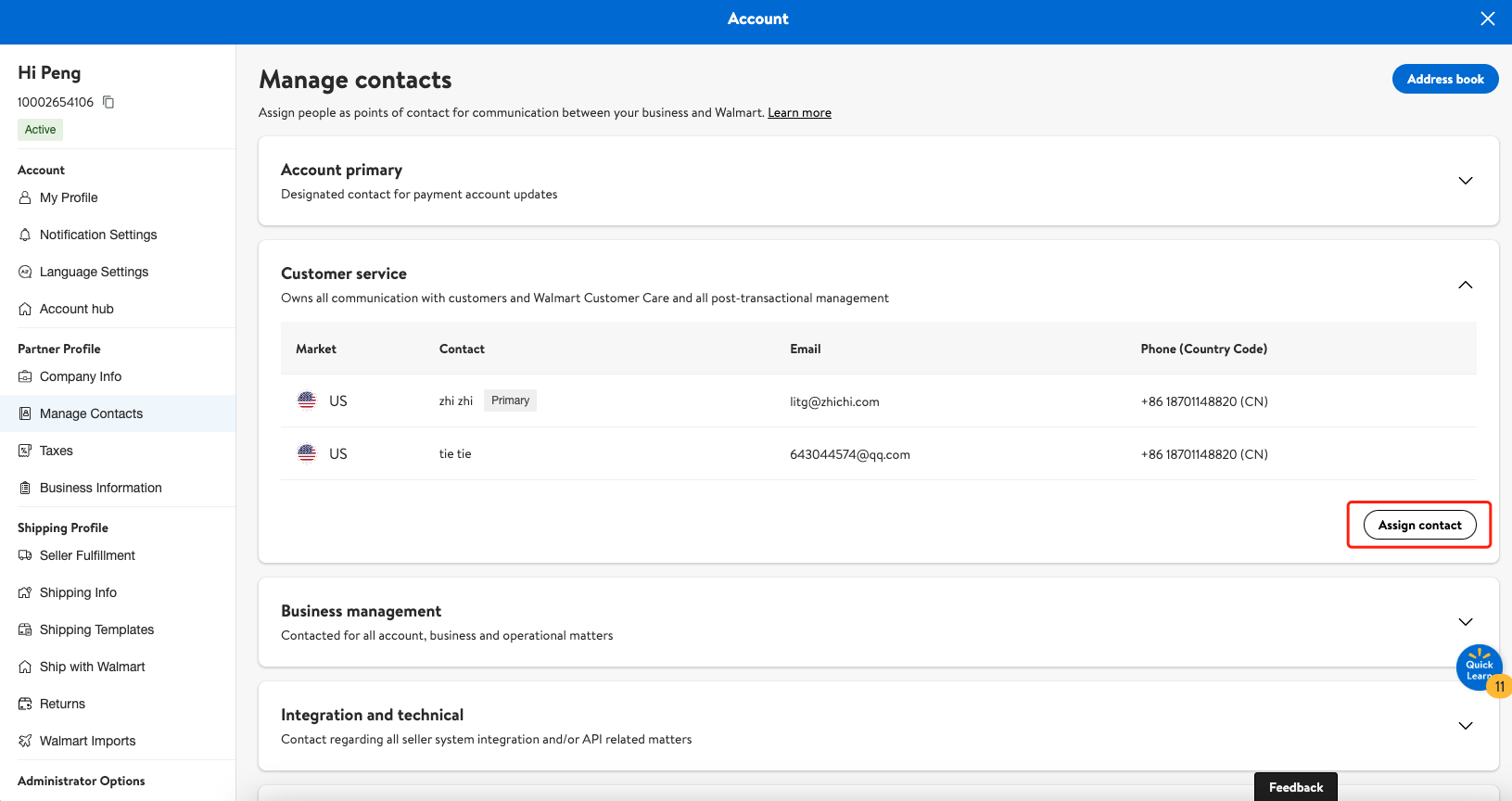Click the Active status badge

(x=40, y=130)
